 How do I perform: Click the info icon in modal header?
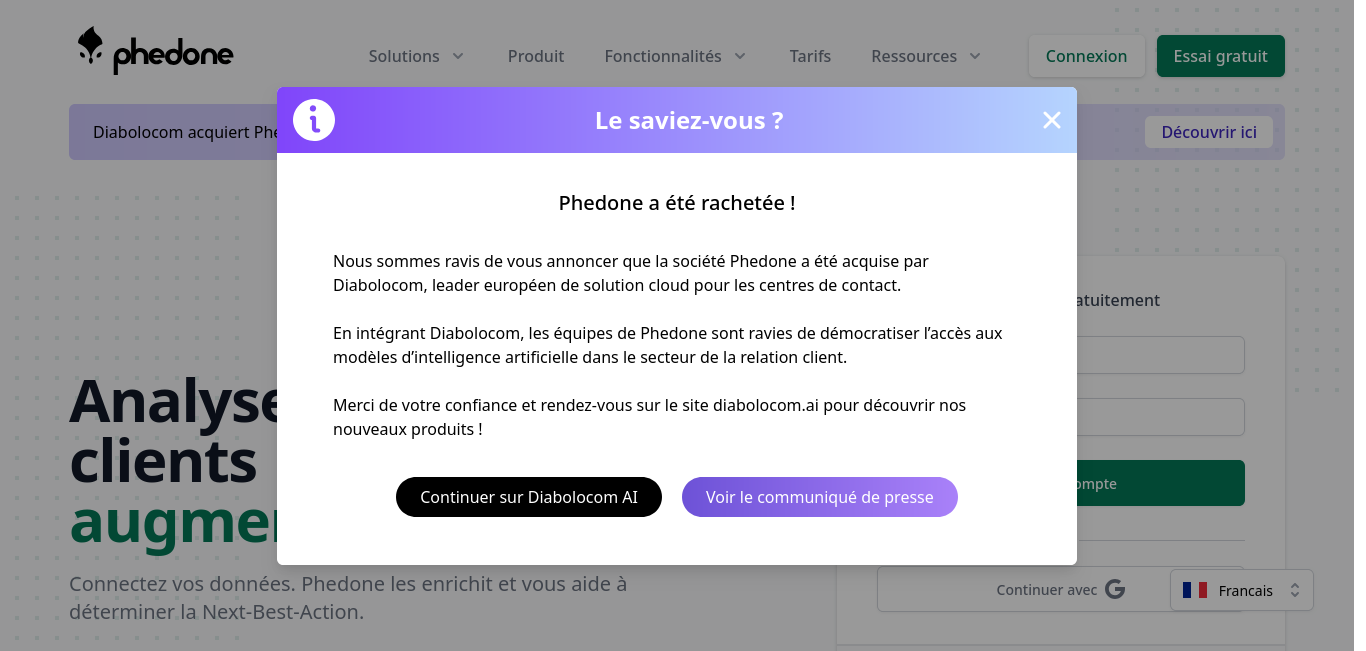[314, 120]
